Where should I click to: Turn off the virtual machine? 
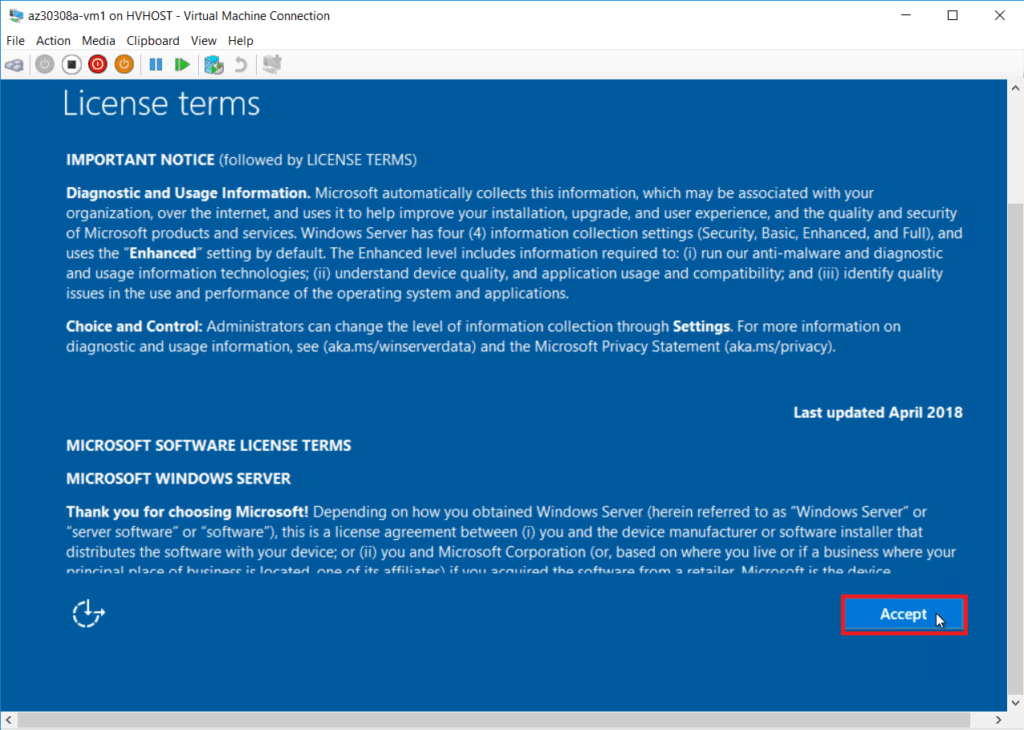pos(71,64)
